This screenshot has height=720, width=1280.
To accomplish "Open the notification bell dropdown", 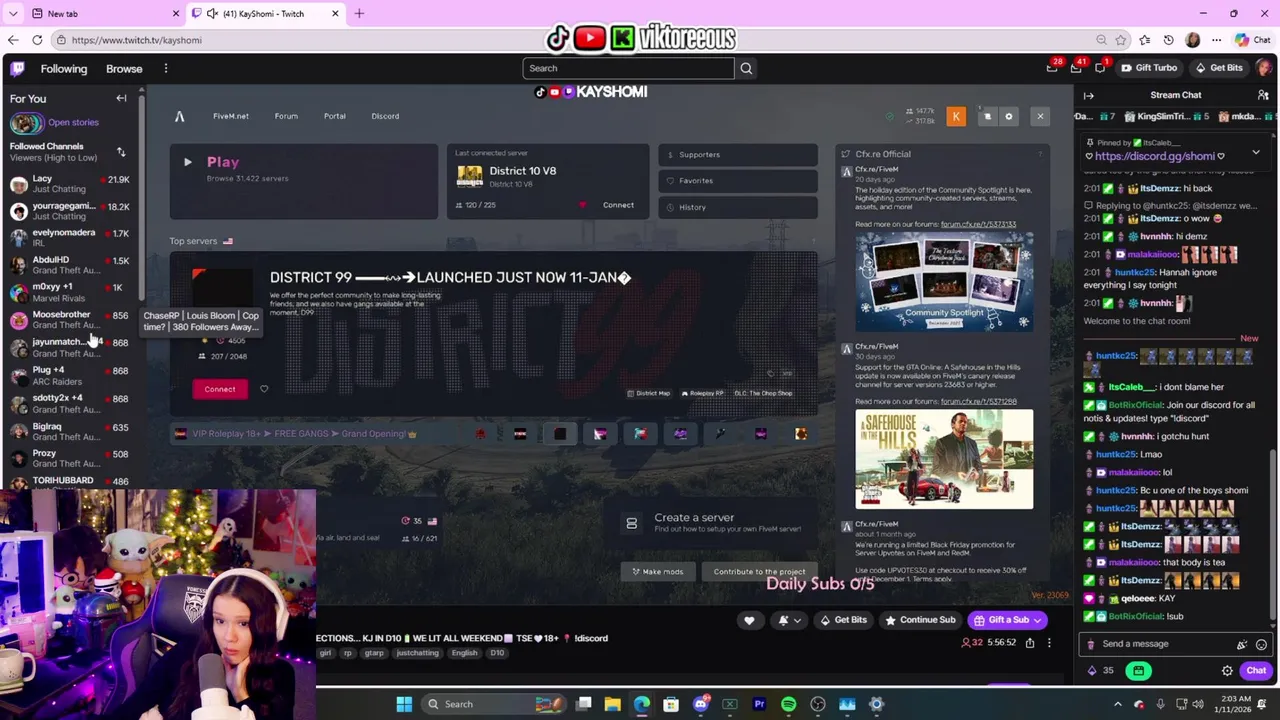I will 788,620.
